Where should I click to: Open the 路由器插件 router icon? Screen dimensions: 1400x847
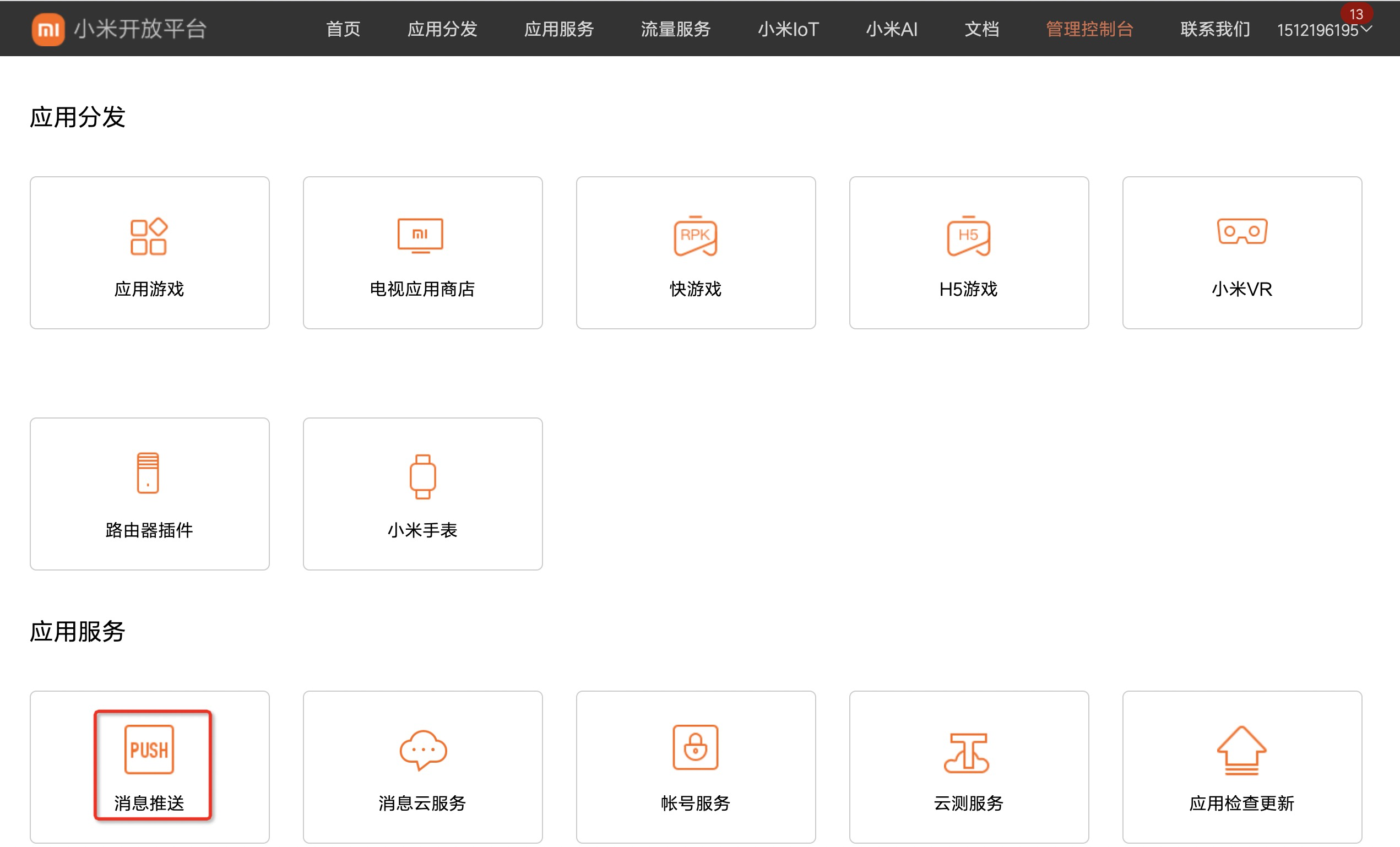coord(148,473)
